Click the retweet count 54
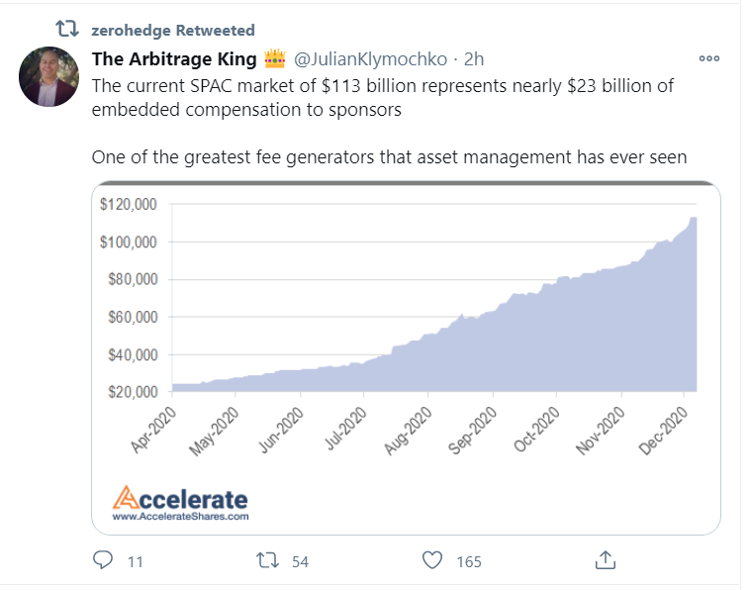Image resolution: width=750 pixels, height=590 pixels. [300, 561]
